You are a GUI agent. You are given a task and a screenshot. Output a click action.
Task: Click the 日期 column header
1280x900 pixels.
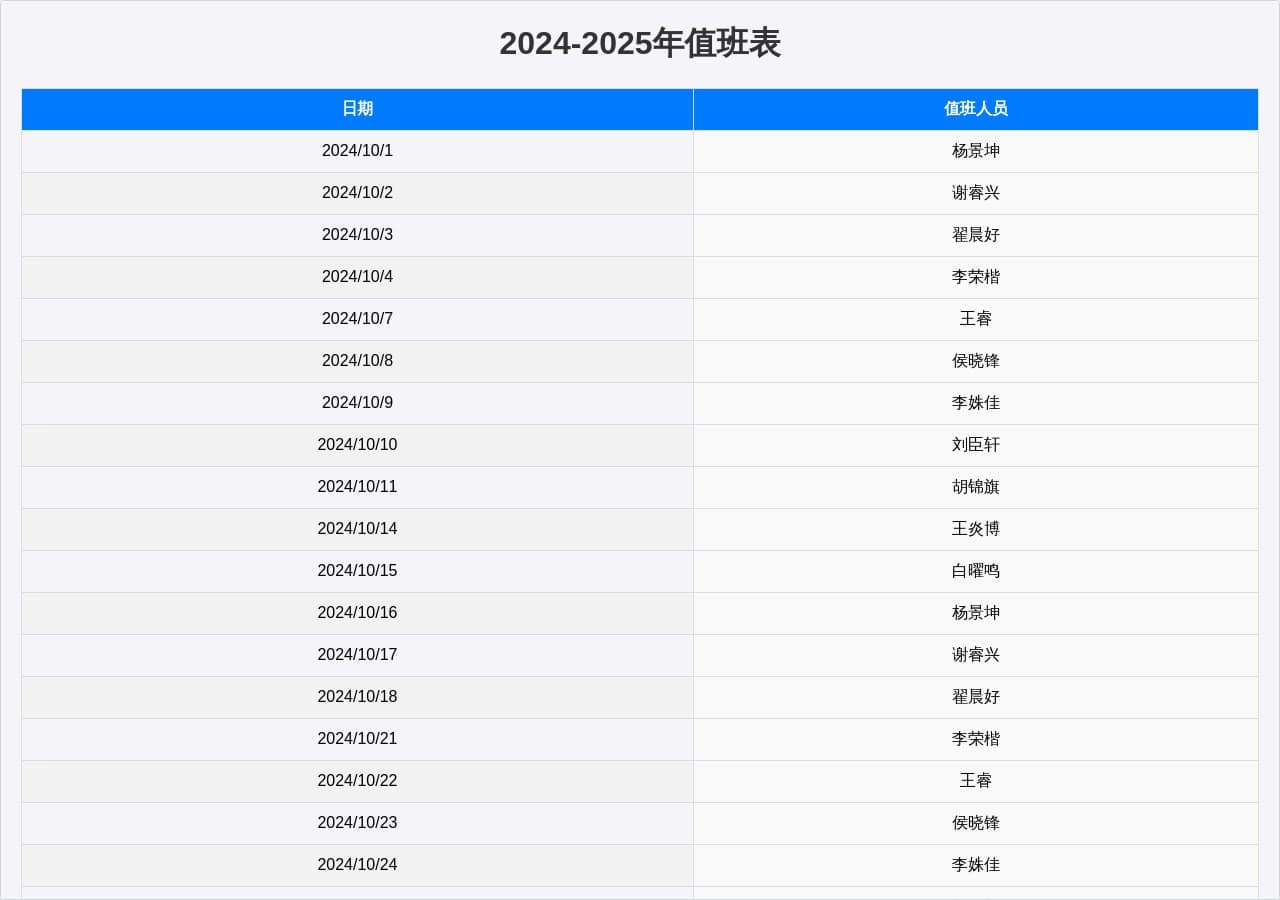pos(357,109)
